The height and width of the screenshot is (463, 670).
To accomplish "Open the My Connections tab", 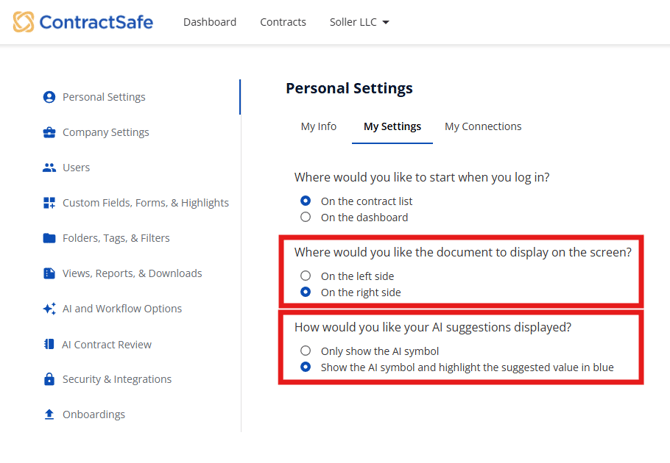I will (483, 127).
